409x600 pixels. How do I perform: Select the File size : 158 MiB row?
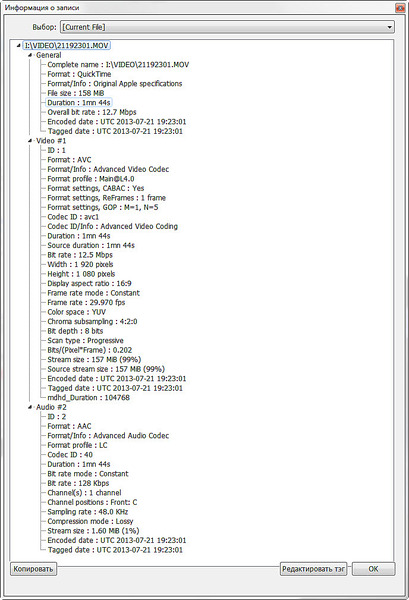[76, 93]
